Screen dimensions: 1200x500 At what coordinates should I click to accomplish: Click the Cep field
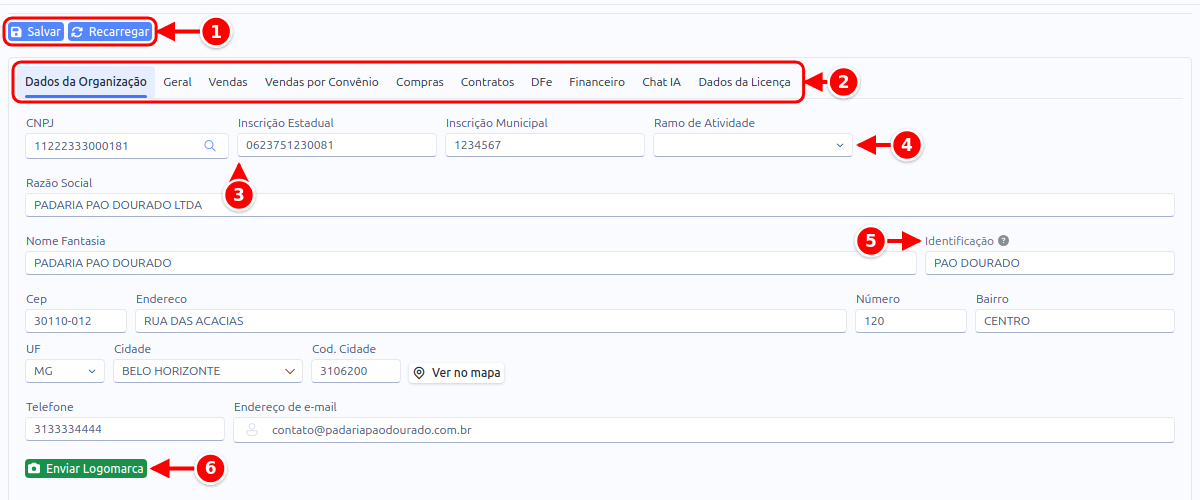[x=76, y=321]
